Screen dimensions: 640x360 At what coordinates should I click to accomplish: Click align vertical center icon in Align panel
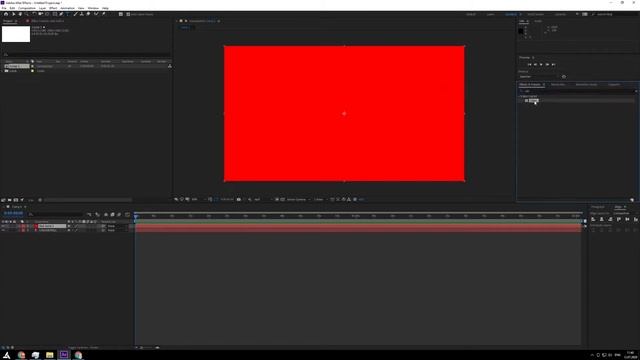pyautogui.click(x=627, y=219)
